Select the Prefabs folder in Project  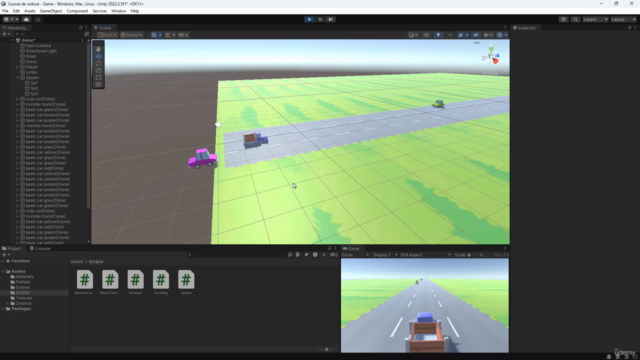coord(23,282)
